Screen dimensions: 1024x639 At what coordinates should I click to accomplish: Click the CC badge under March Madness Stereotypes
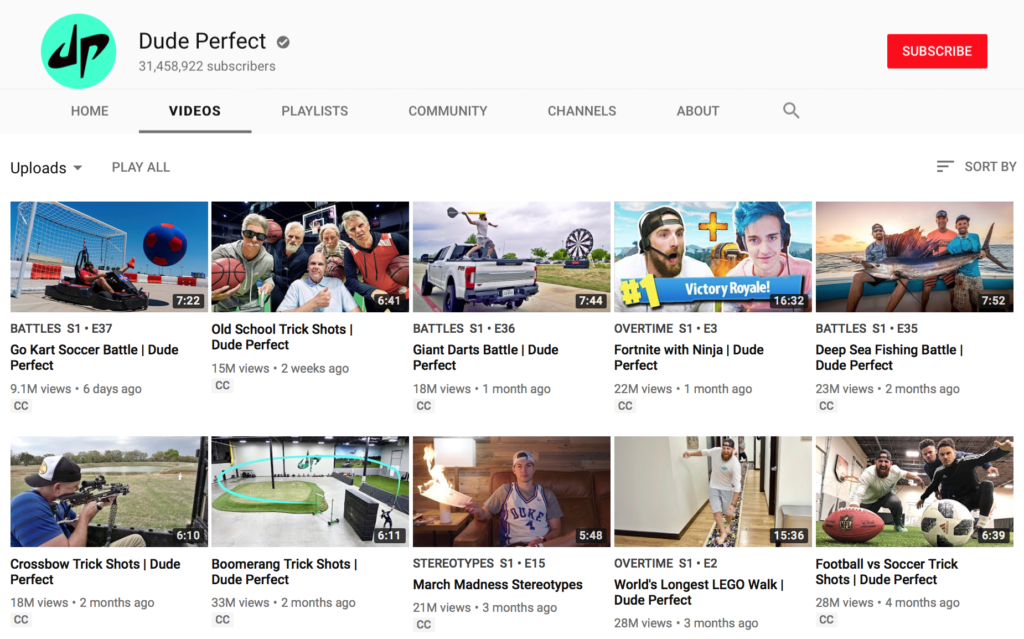(x=423, y=624)
